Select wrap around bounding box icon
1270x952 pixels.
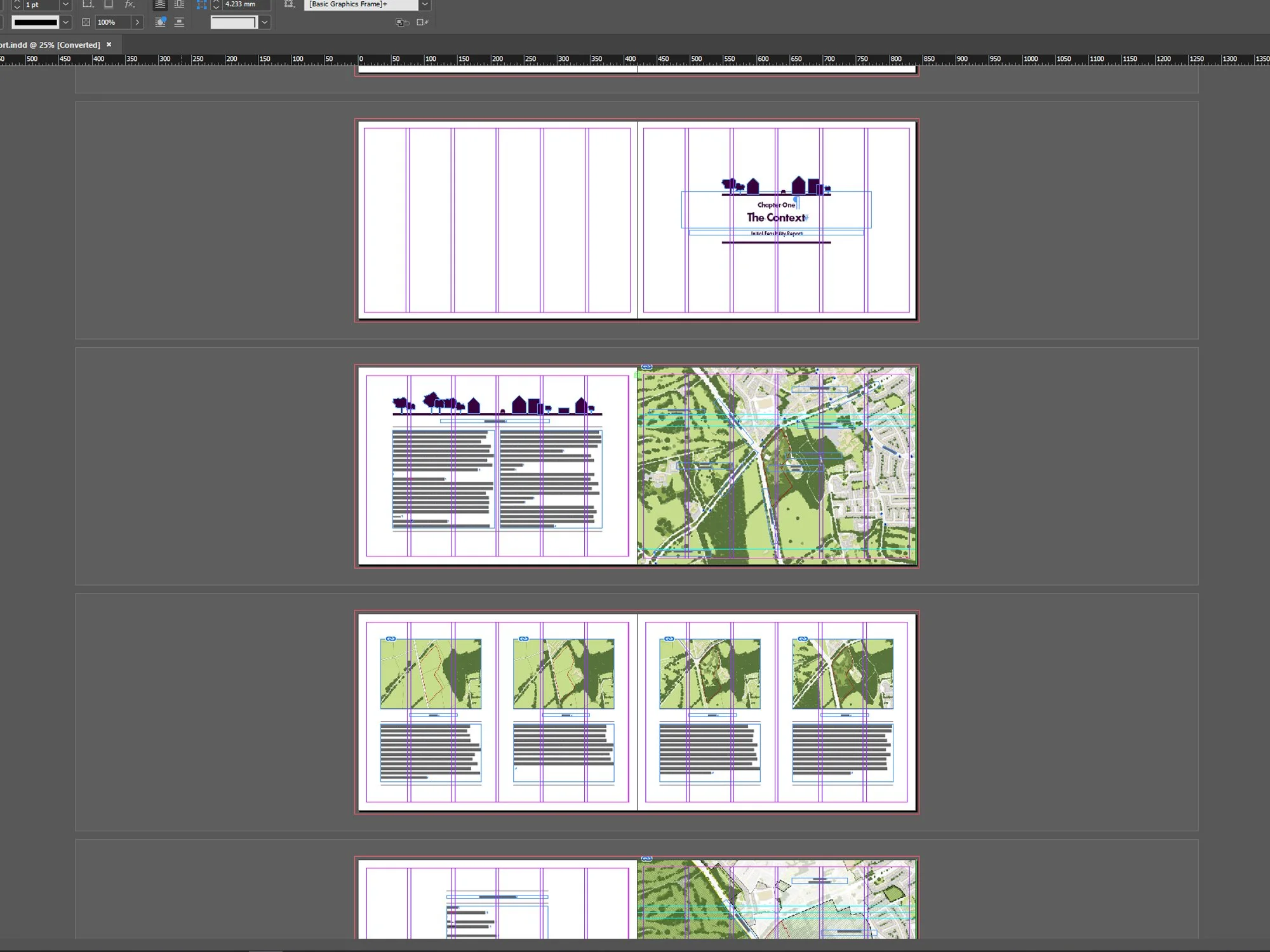[179, 4]
